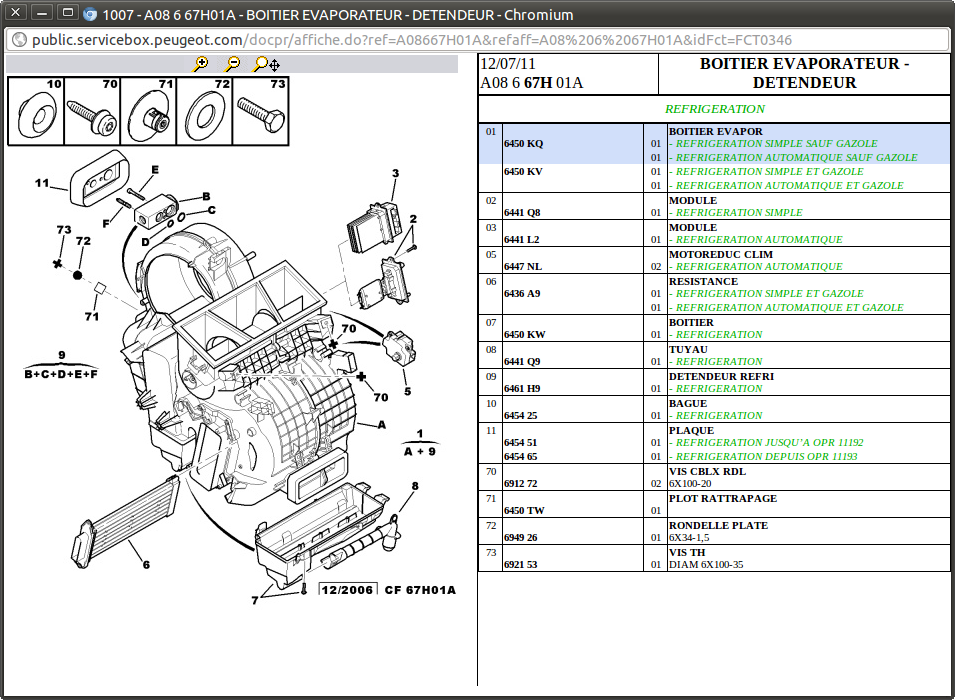This screenshot has width=955, height=700.
Task: Click the 'A + 9' assembly label
Action: coord(420,451)
